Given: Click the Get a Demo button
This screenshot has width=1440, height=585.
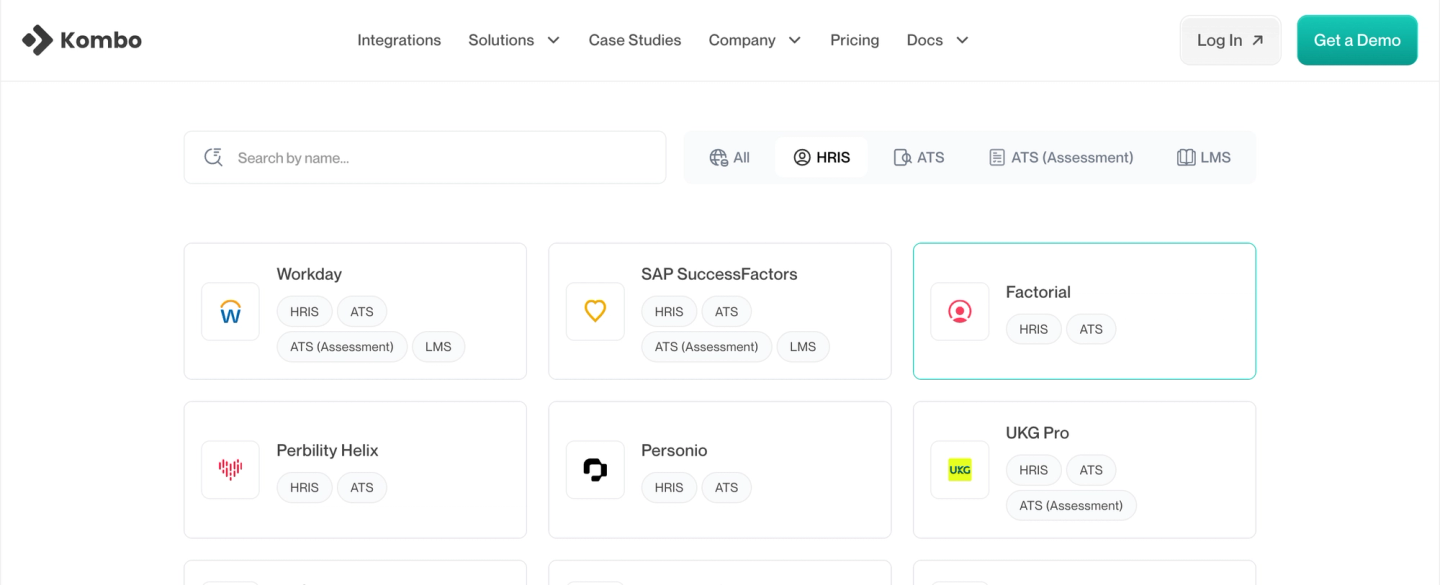Looking at the screenshot, I should coord(1357,40).
